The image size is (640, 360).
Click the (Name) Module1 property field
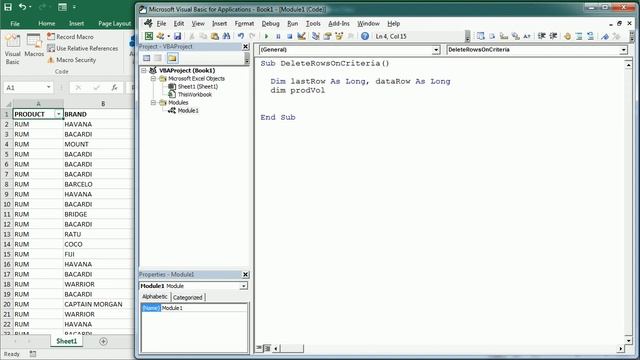[x=194, y=308]
